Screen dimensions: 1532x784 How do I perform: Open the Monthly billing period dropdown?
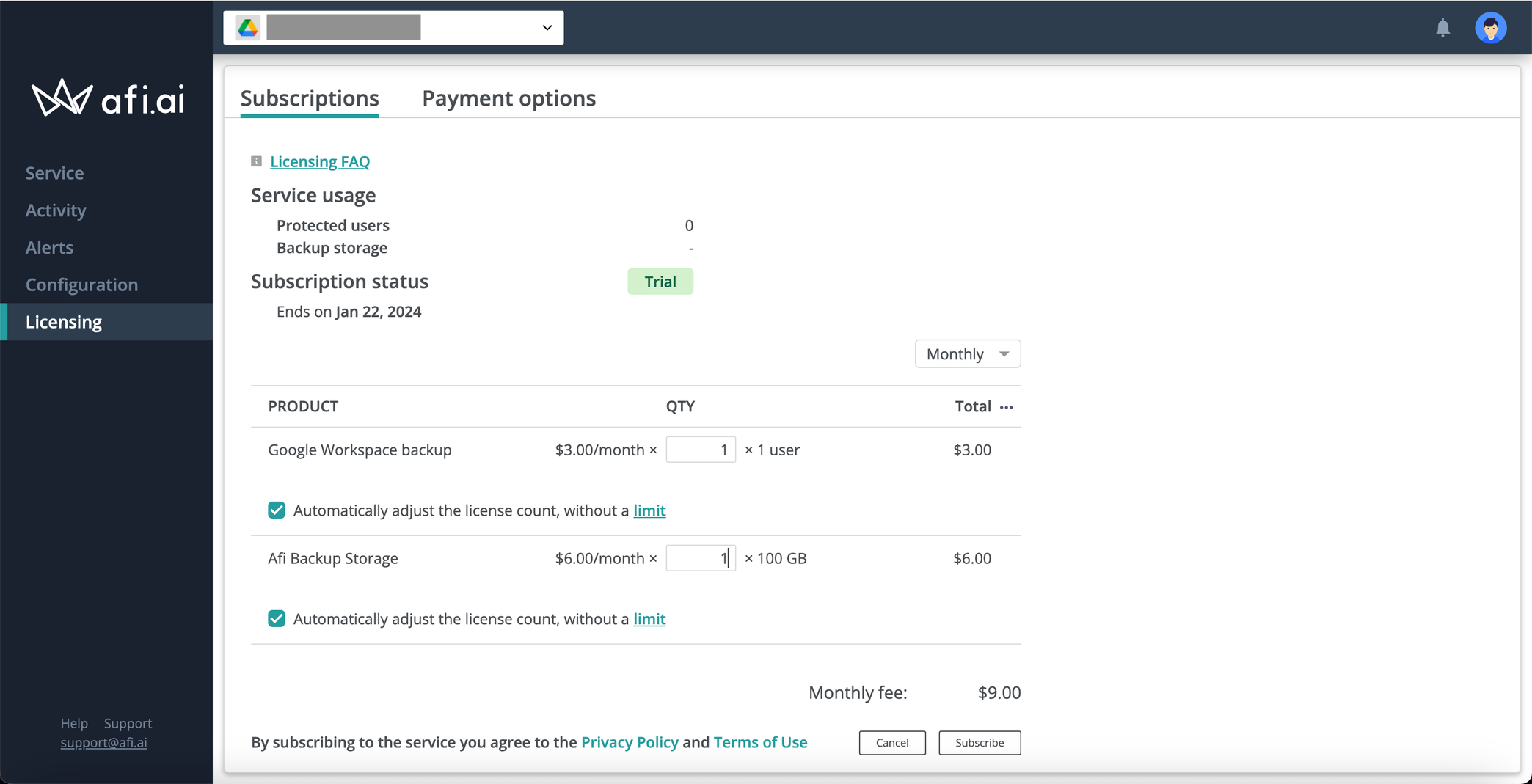point(967,354)
